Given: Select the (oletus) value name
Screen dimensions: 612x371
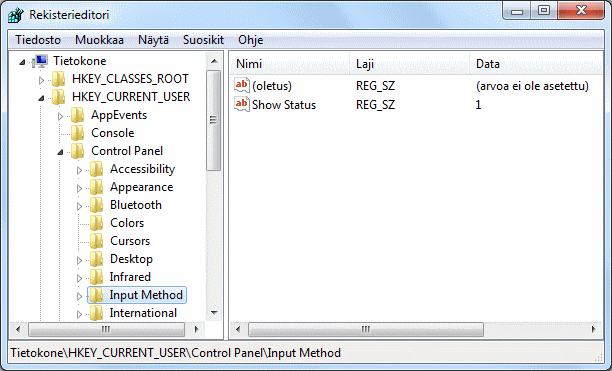Looking at the screenshot, I should [x=272, y=86].
